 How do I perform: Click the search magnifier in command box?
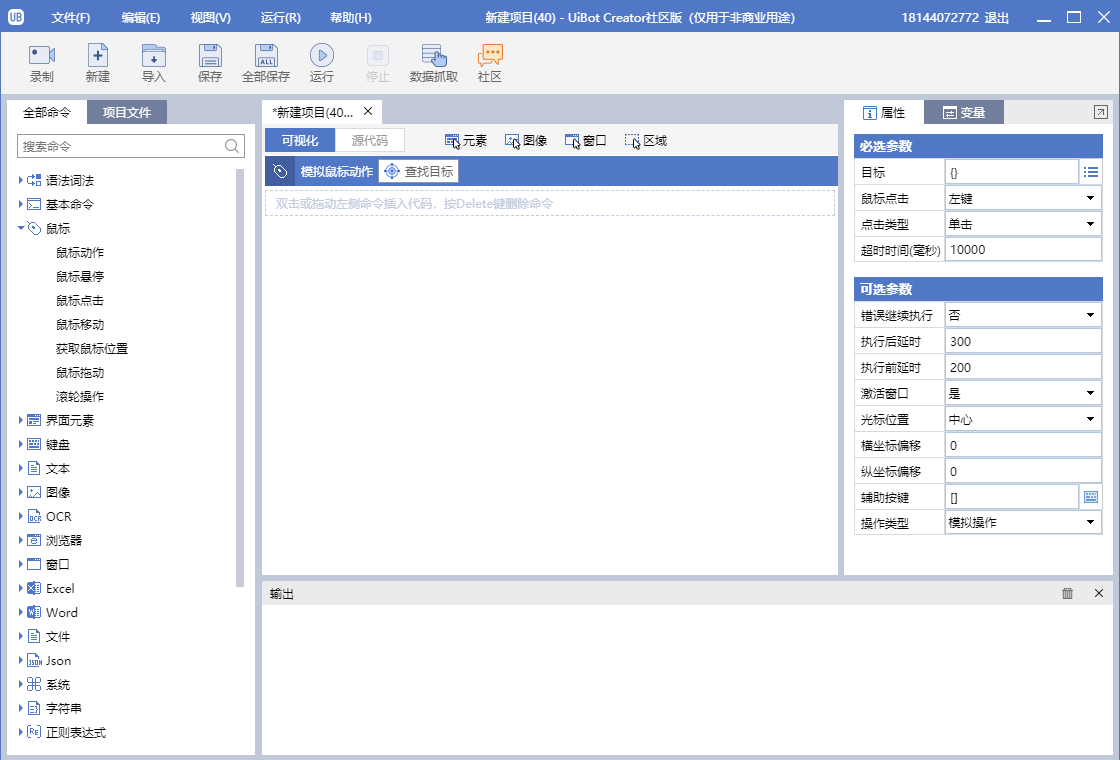[x=232, y=146]
